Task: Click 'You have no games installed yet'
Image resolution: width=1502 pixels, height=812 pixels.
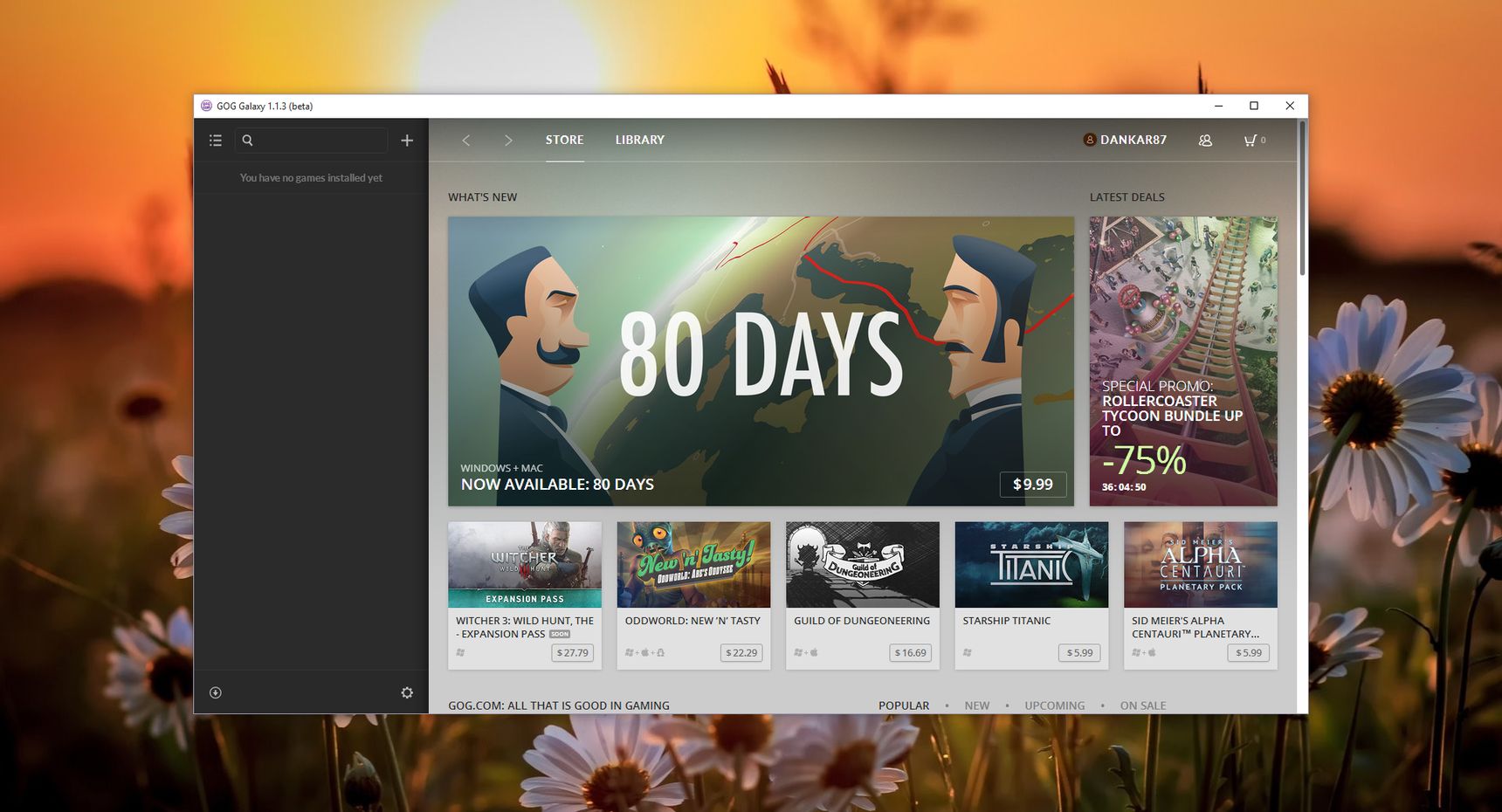Action: pos(311,178)
